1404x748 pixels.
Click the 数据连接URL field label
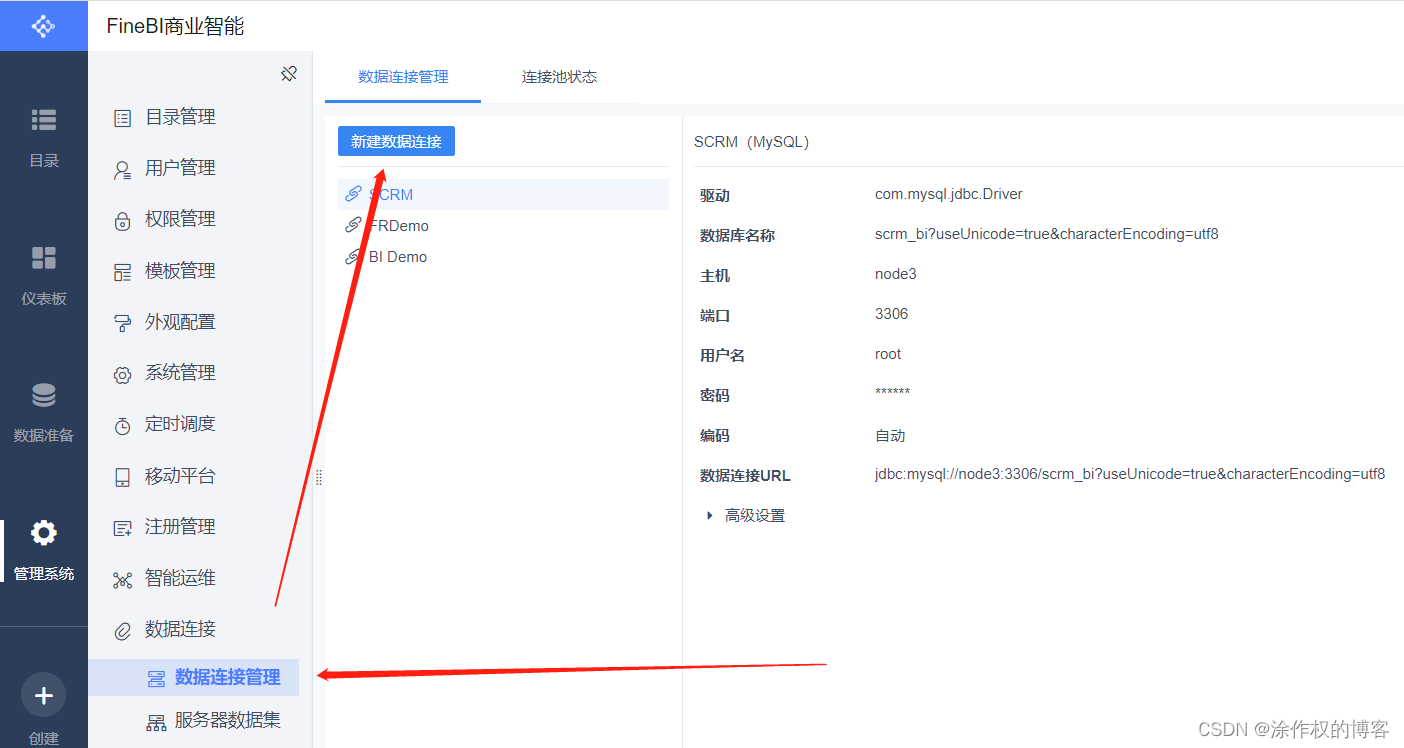click(745, 476)
